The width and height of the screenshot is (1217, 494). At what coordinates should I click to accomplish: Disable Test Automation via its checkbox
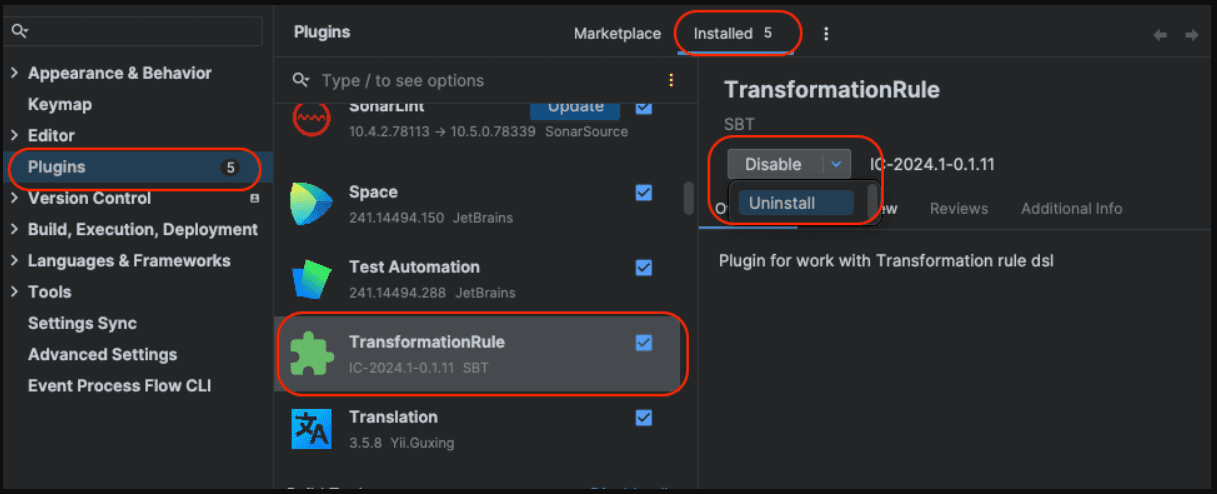click(644, 268)
